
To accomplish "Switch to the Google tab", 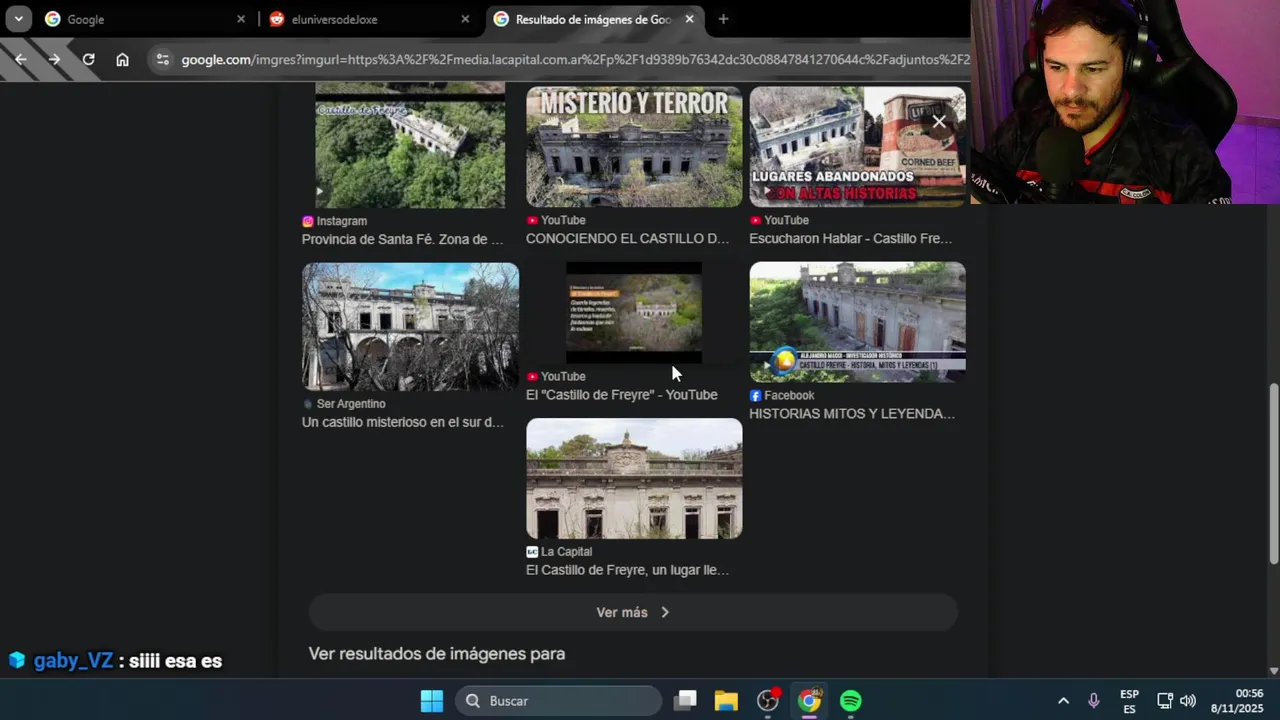I will pyautogui.click(x=143, y=19).
